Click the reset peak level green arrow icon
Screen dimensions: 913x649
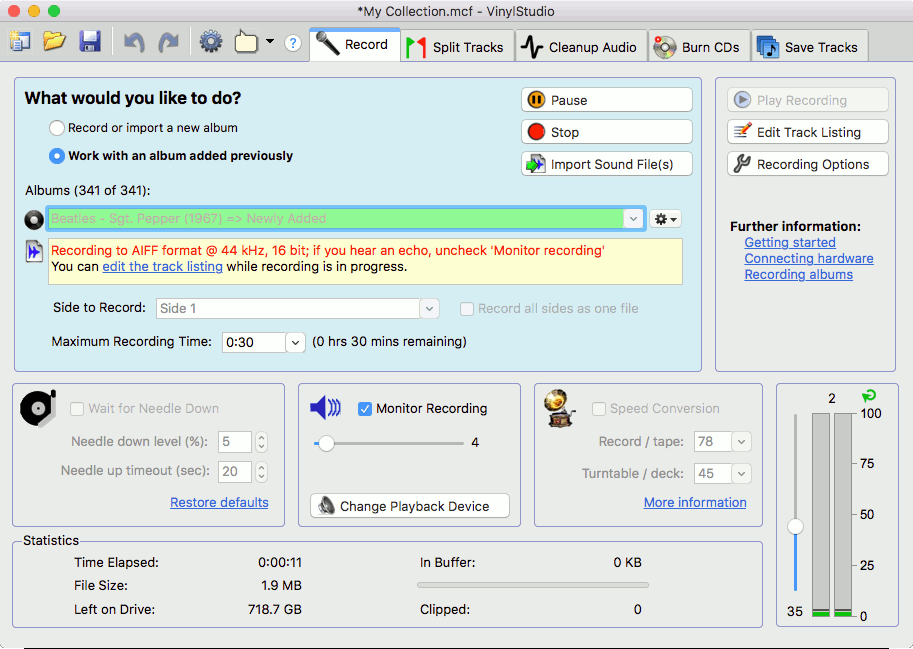point(868,396)
